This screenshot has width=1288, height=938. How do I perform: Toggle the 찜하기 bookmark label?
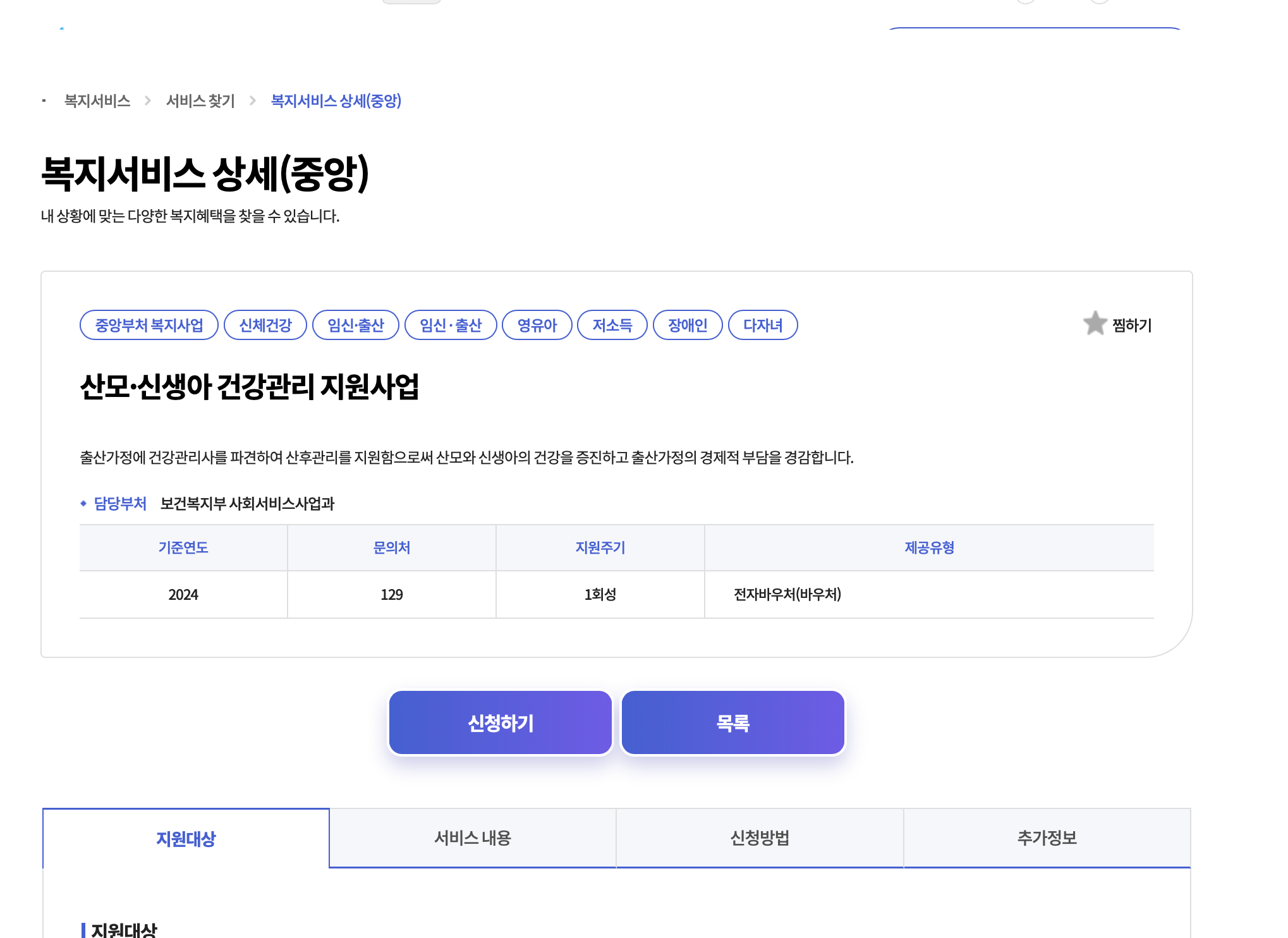coord(1132,326)
